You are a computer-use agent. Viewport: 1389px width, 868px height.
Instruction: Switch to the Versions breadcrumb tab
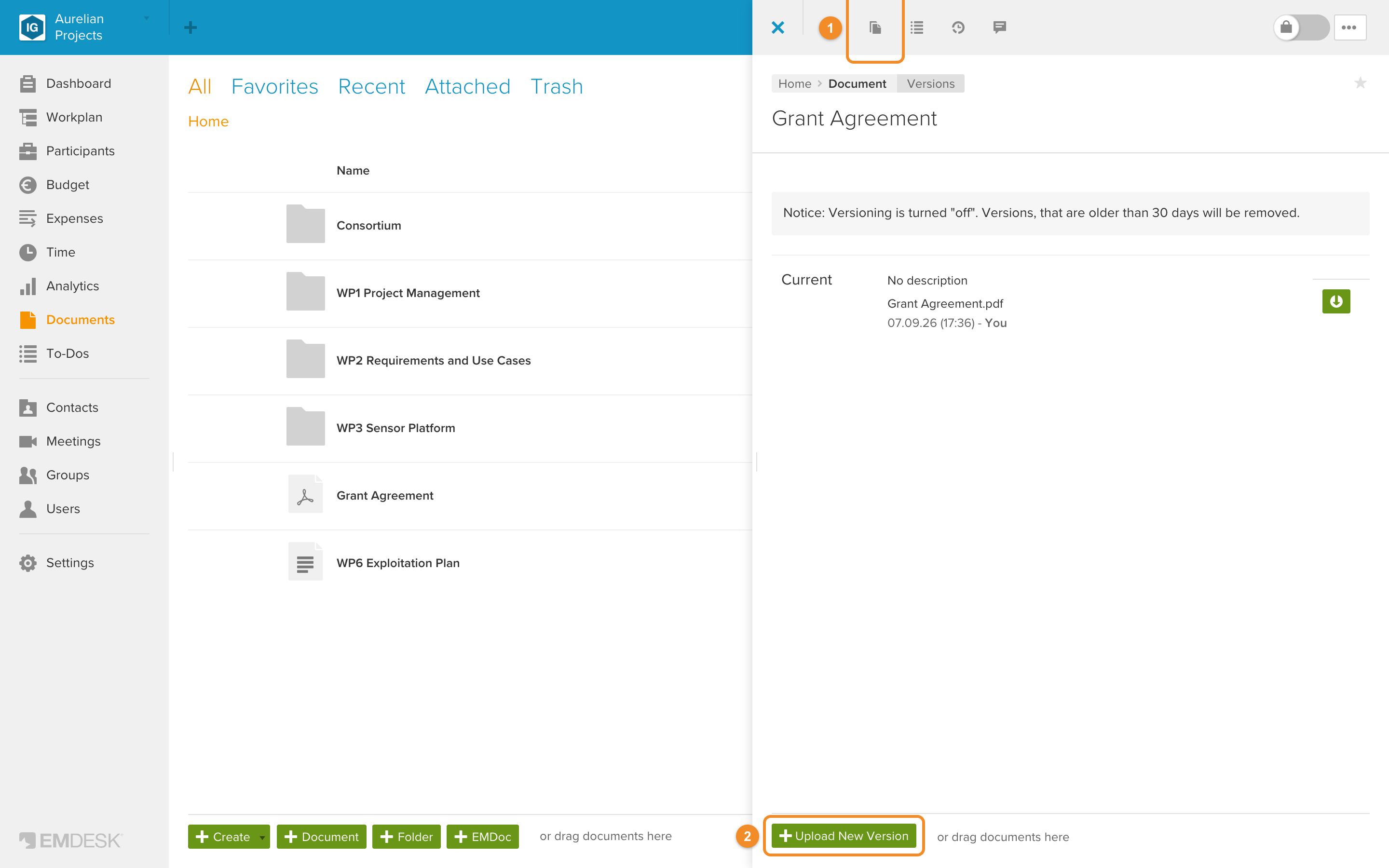coord(930,83)
